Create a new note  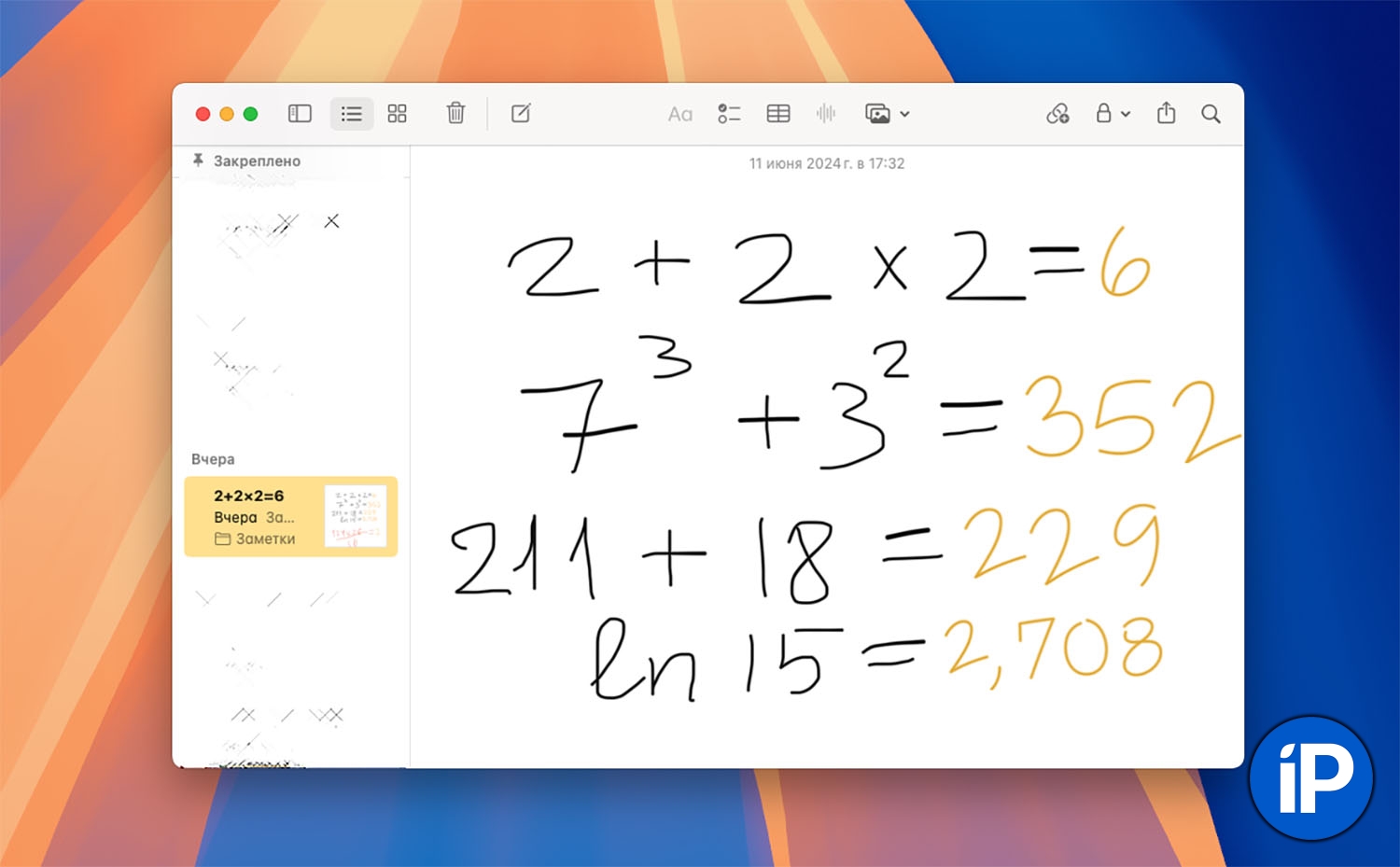(521, 113)
